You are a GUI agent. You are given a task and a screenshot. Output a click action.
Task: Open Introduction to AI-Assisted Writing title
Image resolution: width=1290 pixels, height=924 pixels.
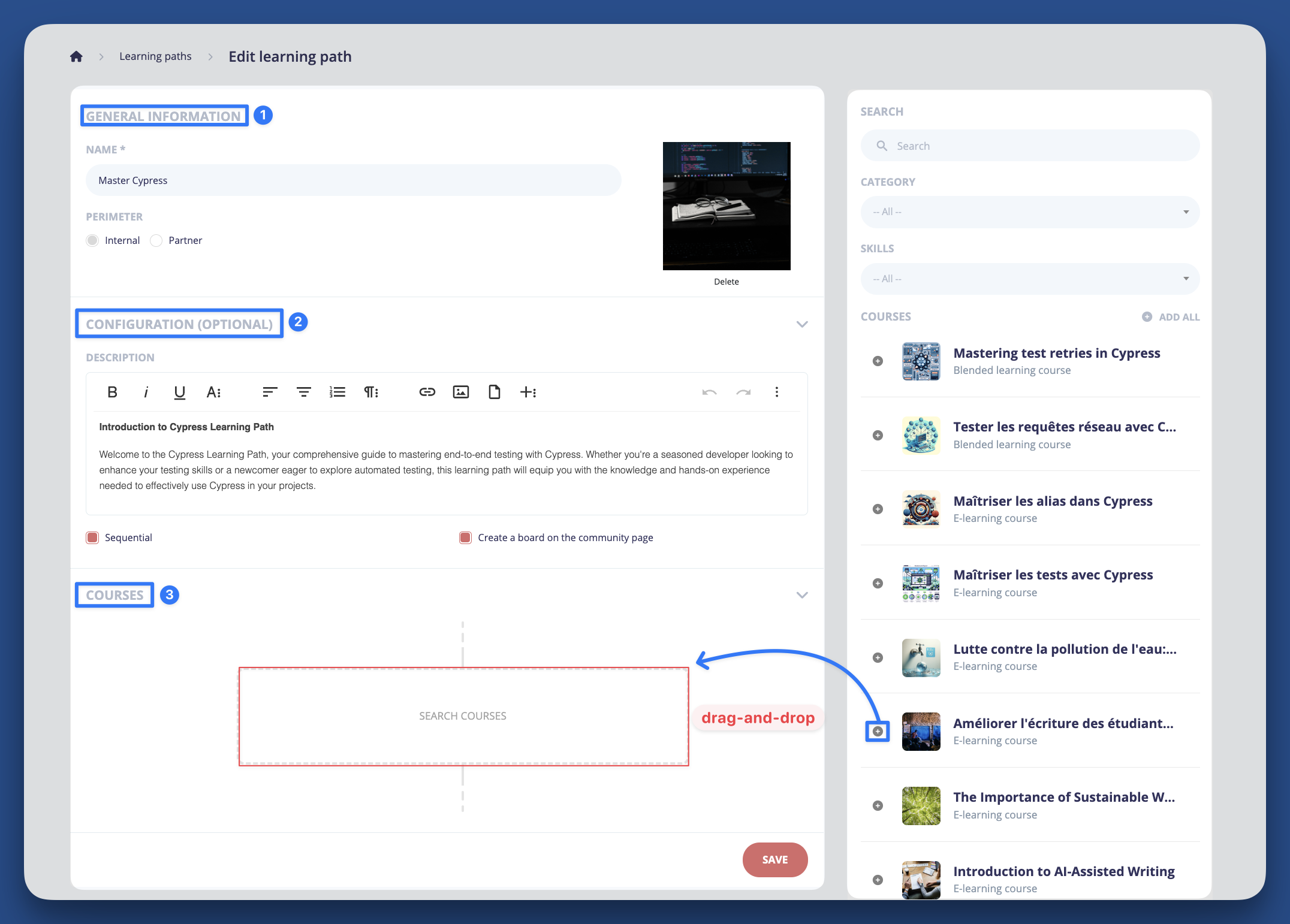coord(1064,871)
